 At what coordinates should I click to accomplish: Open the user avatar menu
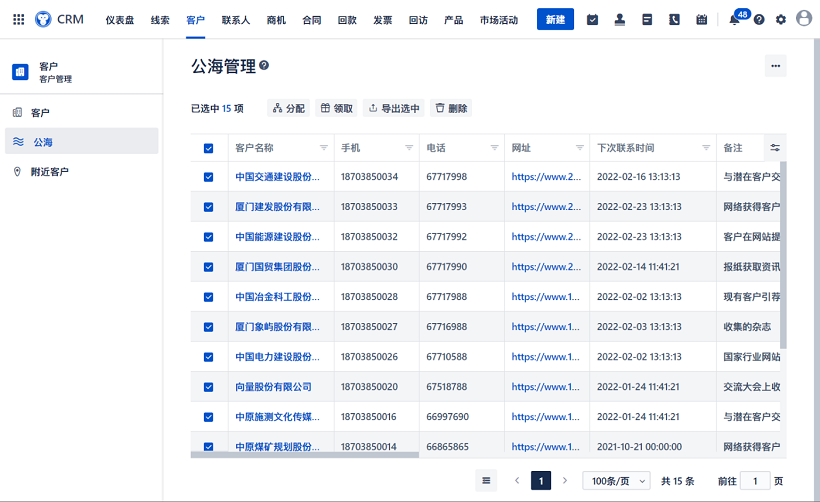pos(804,18)
